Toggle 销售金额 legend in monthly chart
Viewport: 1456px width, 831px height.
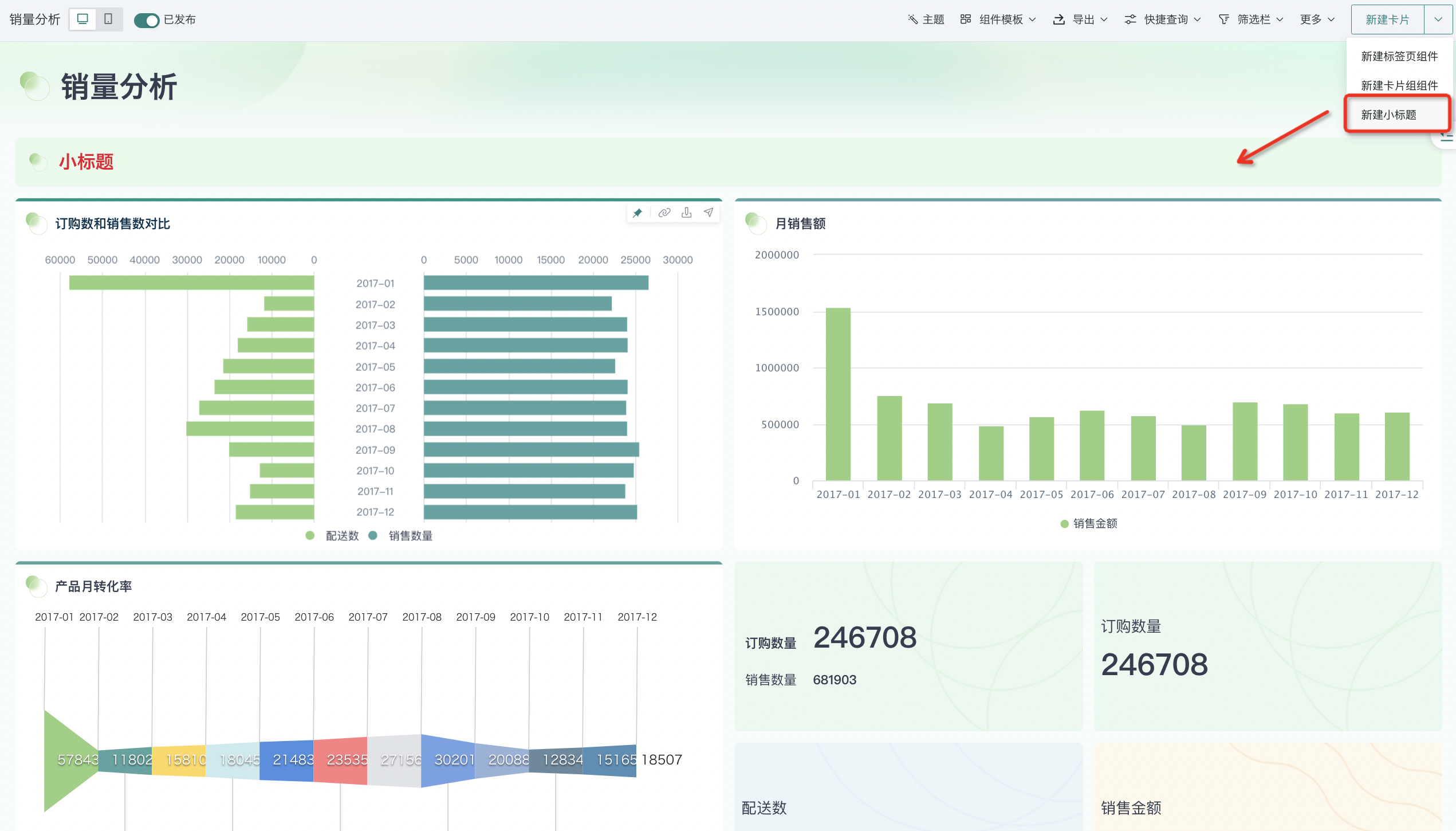pyautogui.click(x=1089, y=523)
